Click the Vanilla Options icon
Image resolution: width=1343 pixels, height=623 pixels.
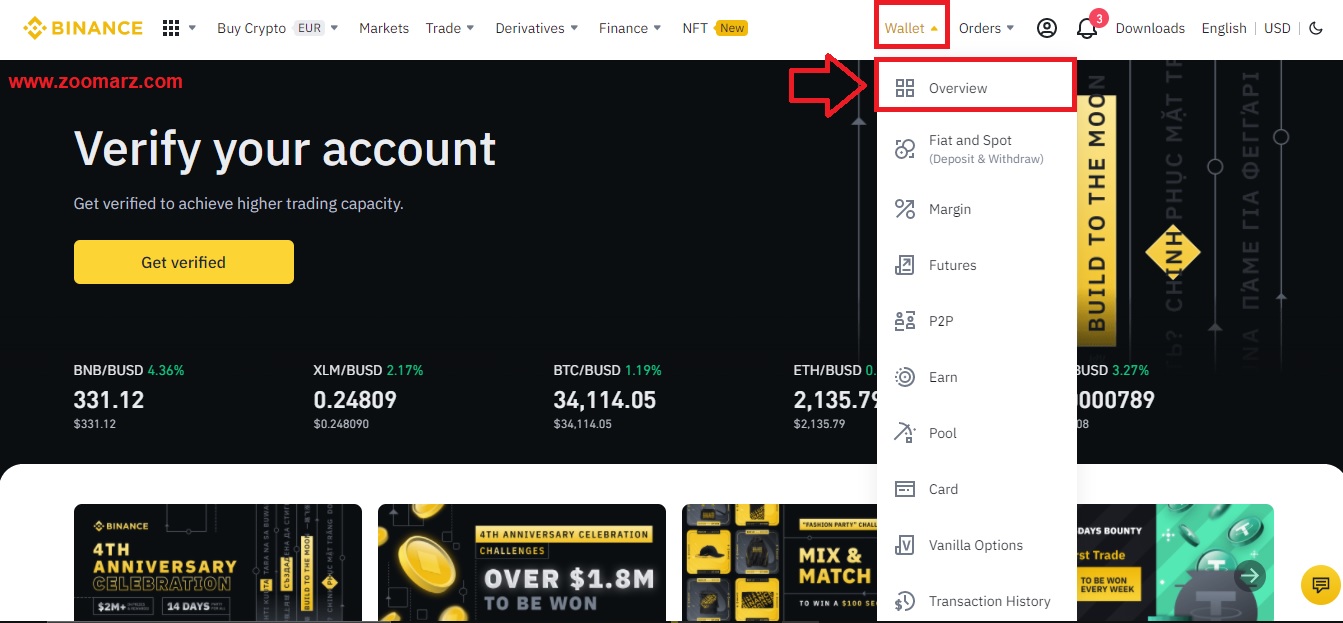905,545
